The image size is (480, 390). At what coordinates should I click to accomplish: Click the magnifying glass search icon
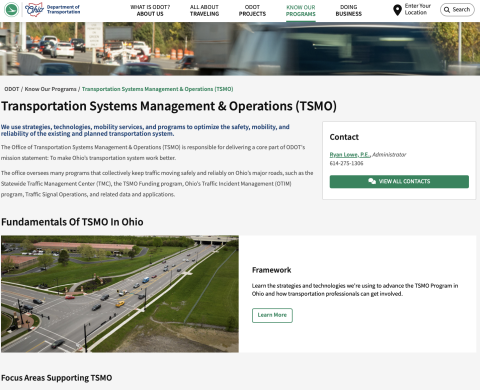[x=447, y=10]
